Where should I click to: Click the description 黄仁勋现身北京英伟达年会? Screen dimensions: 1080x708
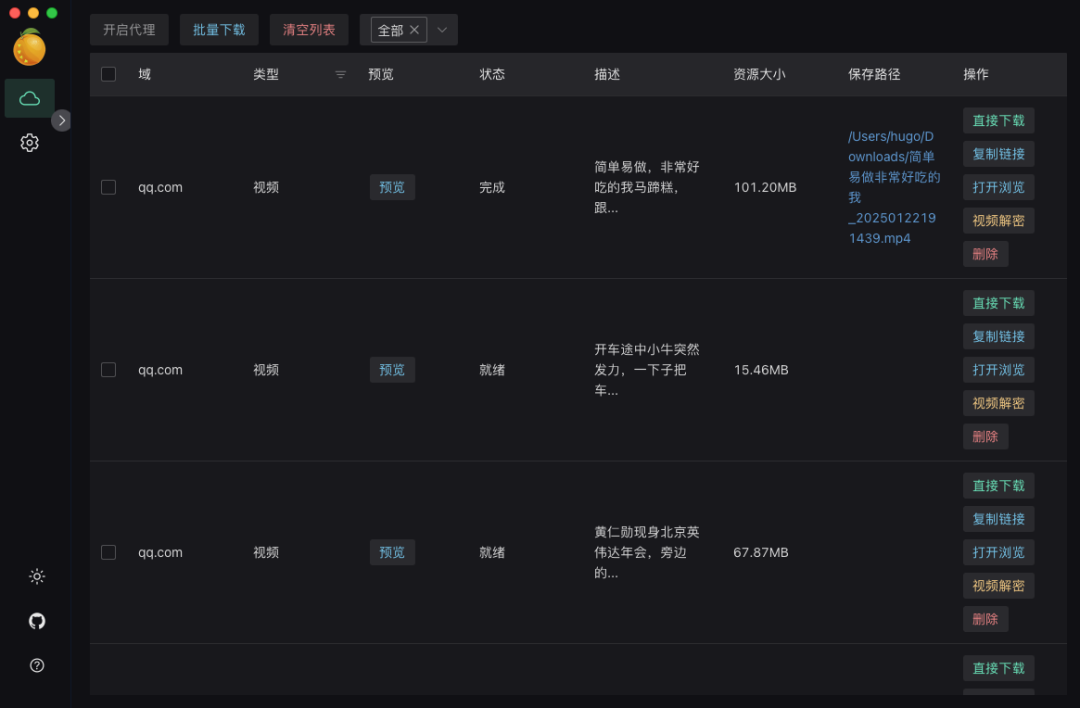(647, 552)
